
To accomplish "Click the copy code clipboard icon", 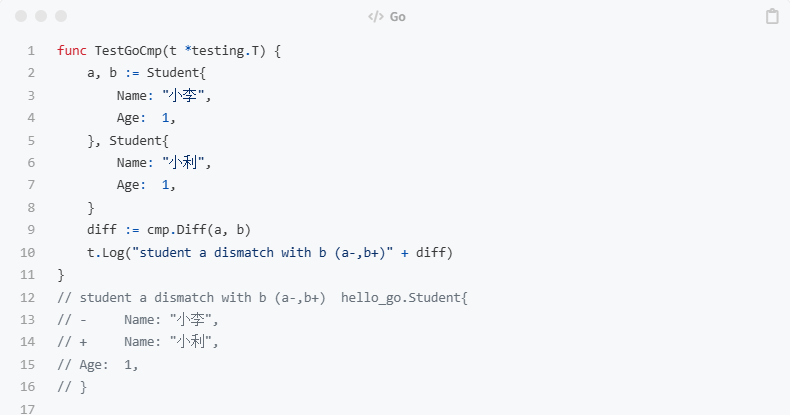I will [x=772, y=17].
